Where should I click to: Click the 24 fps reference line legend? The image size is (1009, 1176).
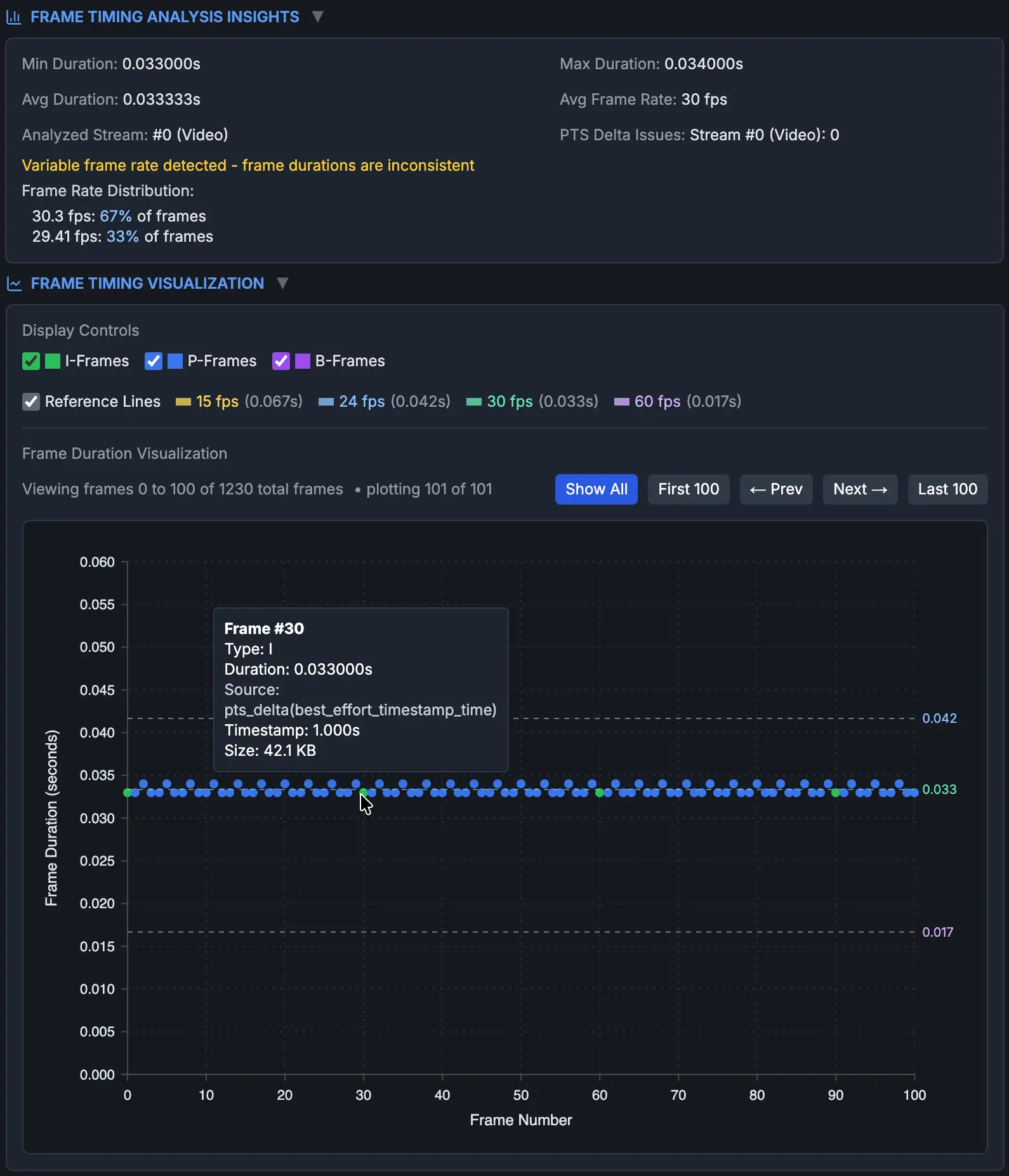[385, 402]
